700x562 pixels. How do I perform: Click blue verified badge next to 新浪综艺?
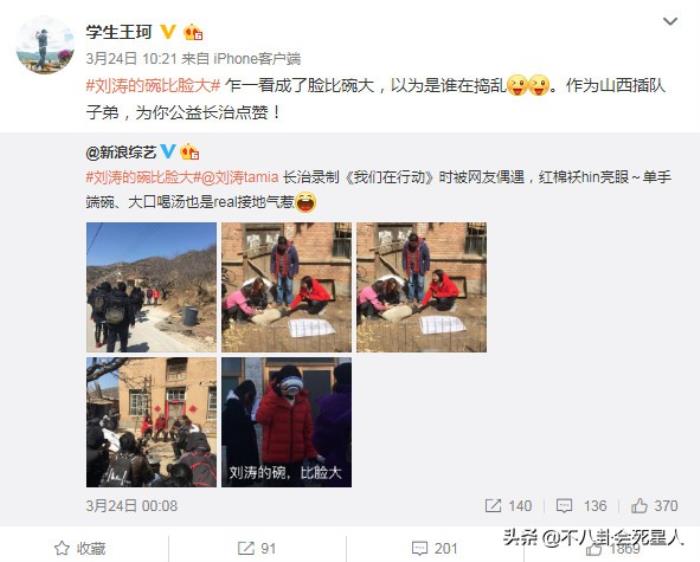click(x=168, y=152)
